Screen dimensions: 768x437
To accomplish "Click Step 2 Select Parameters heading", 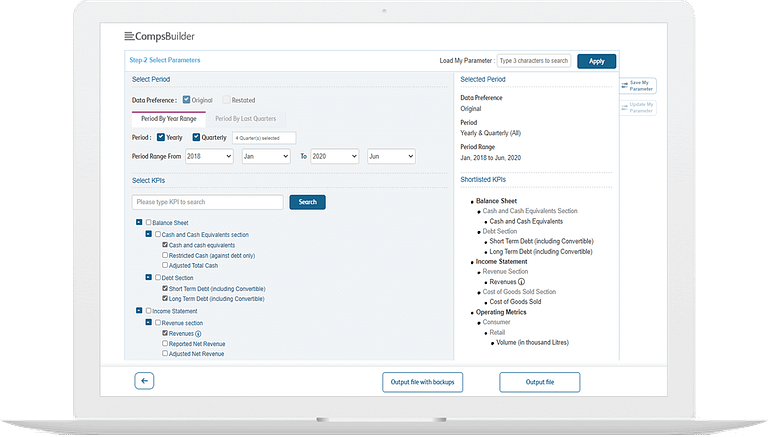I will pyautogui.click(x=165, y=60).
